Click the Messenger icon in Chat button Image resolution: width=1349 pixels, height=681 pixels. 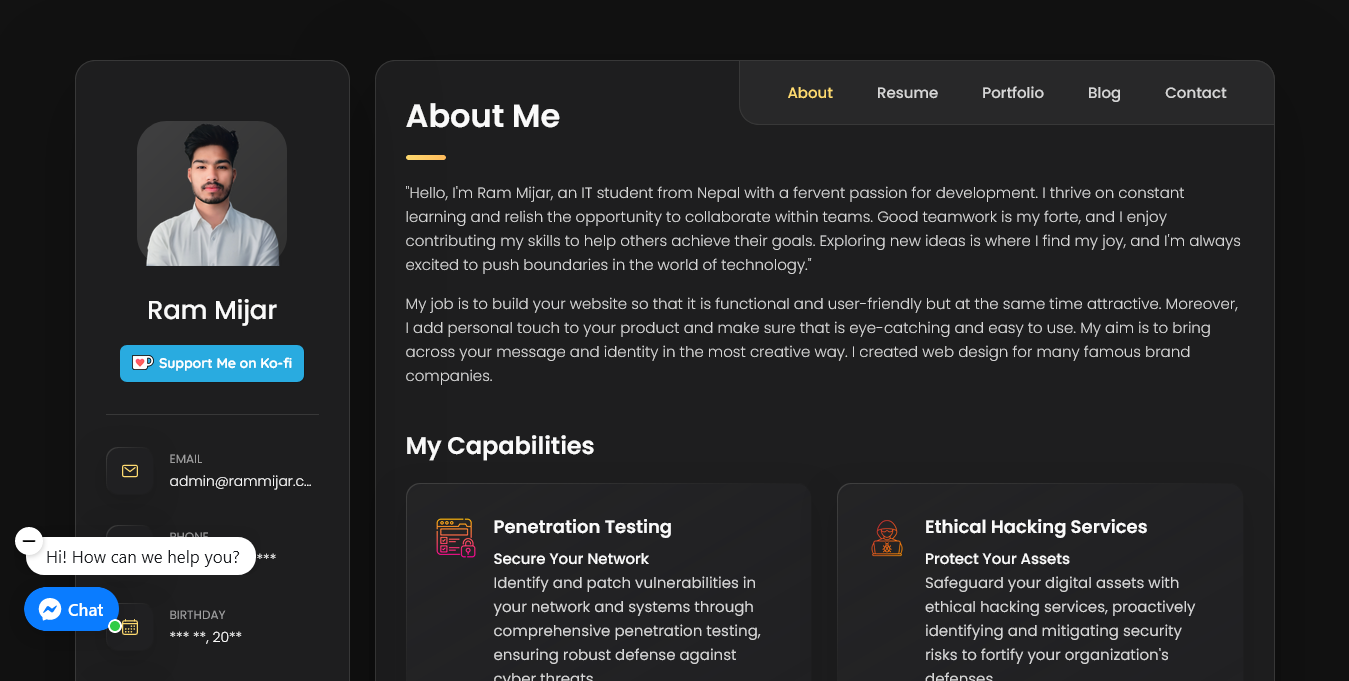coord(50,609)
